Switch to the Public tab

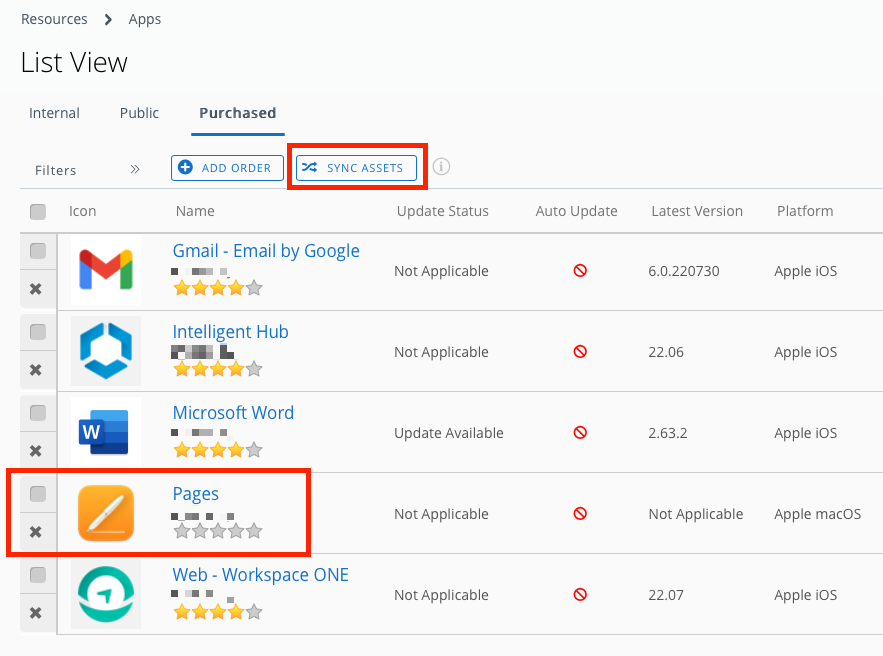click(138, 113)
